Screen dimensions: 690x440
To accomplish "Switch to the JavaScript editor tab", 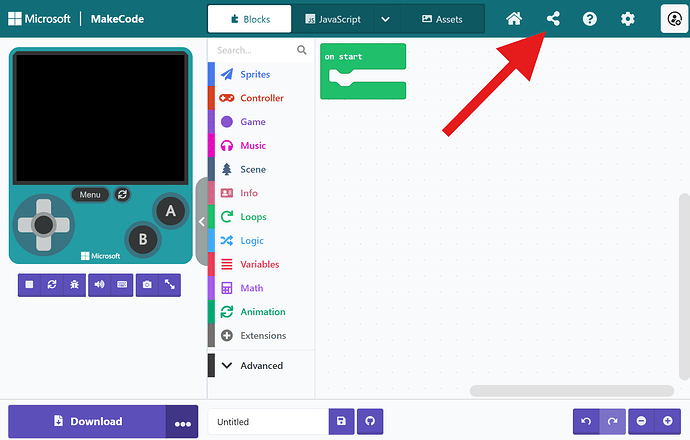I will tap(333, 19).
